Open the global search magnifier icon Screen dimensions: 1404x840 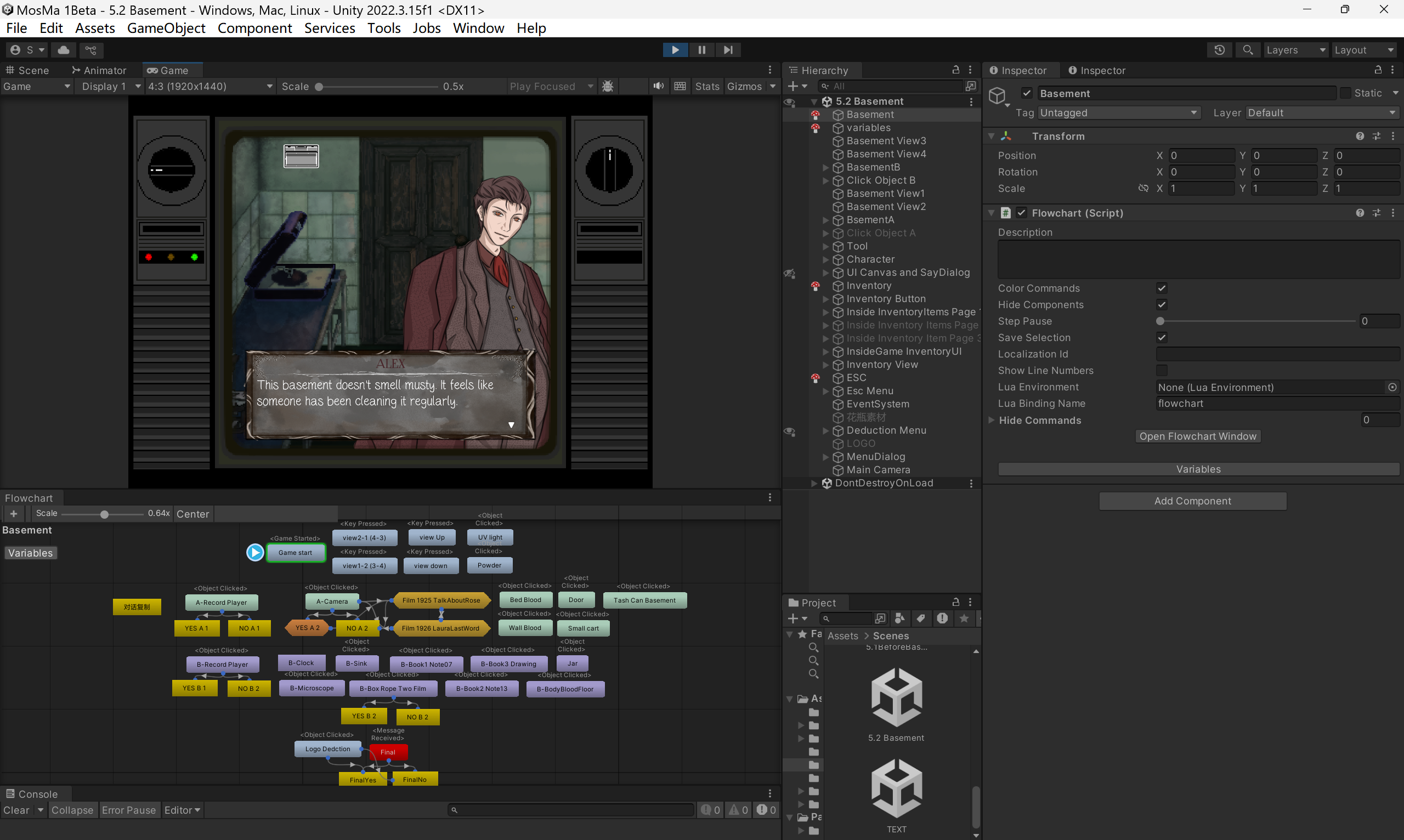coord(1247,50)
